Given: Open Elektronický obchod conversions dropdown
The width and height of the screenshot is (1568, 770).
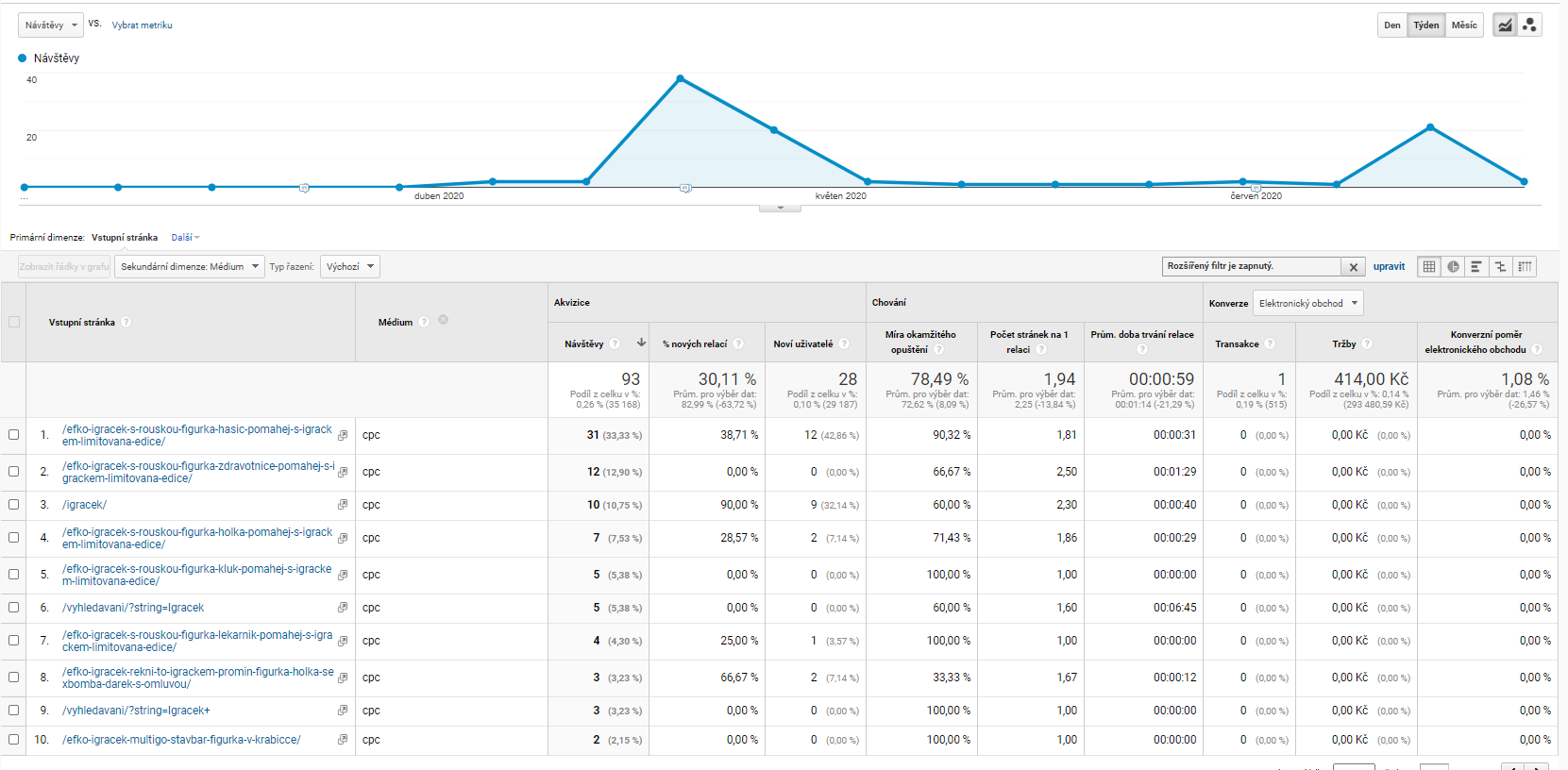Looking at the screenshot, I should coord(1308,303).
